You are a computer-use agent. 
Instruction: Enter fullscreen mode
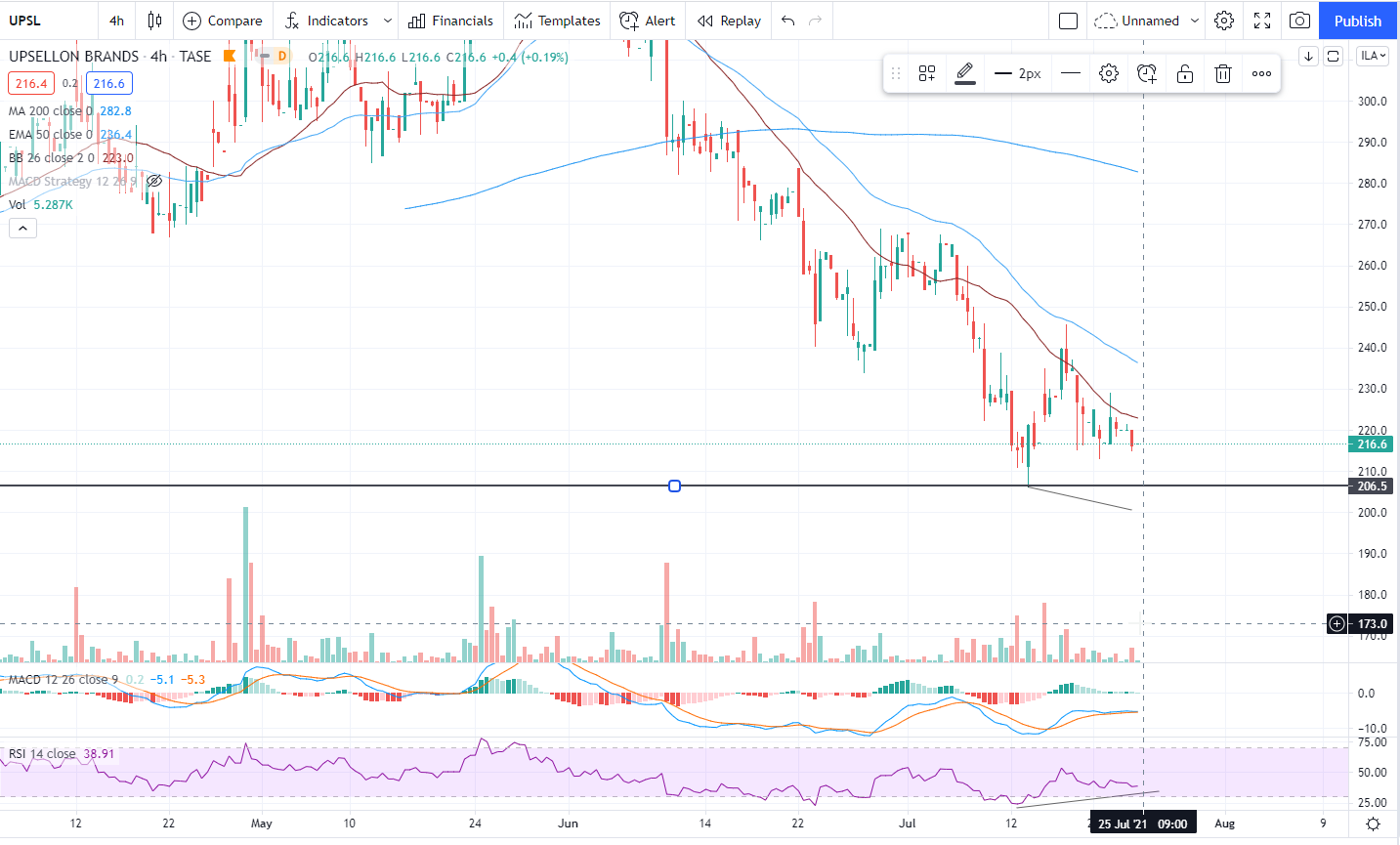pos(1262,21)
